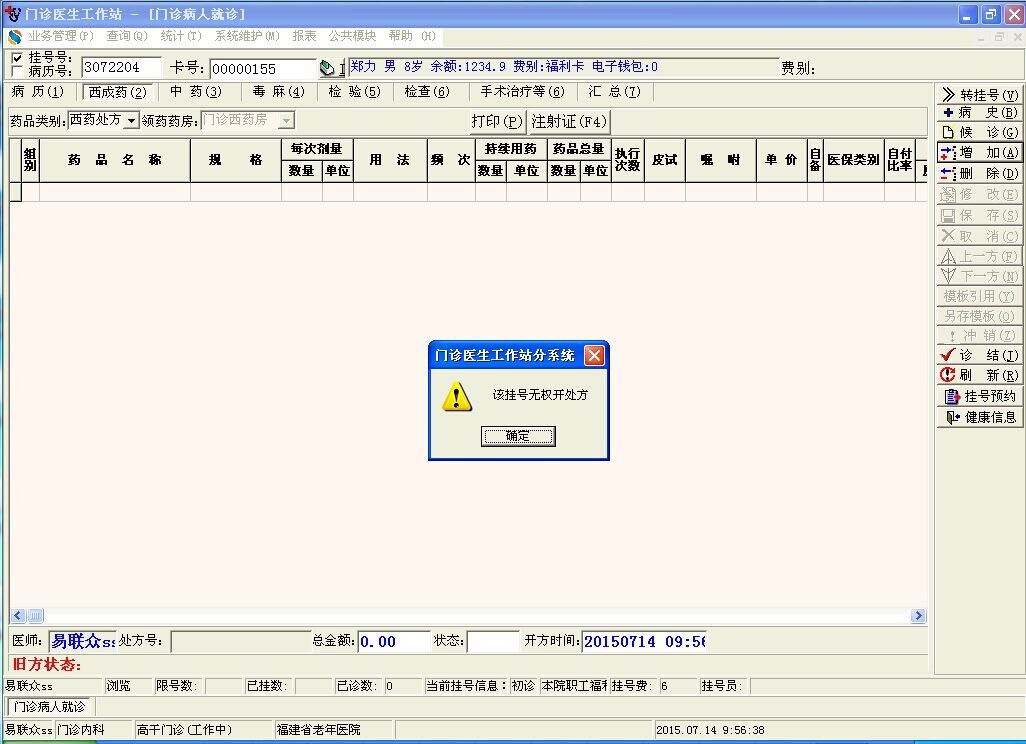Click the 卡号 input field

[x=263, y=69]
